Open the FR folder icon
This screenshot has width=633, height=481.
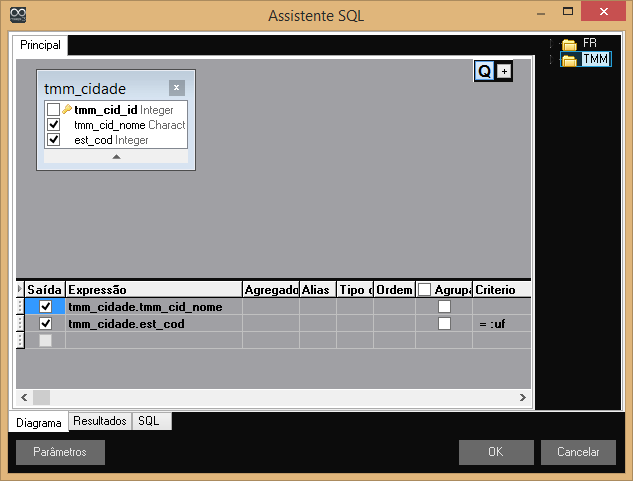pos(569,44)
